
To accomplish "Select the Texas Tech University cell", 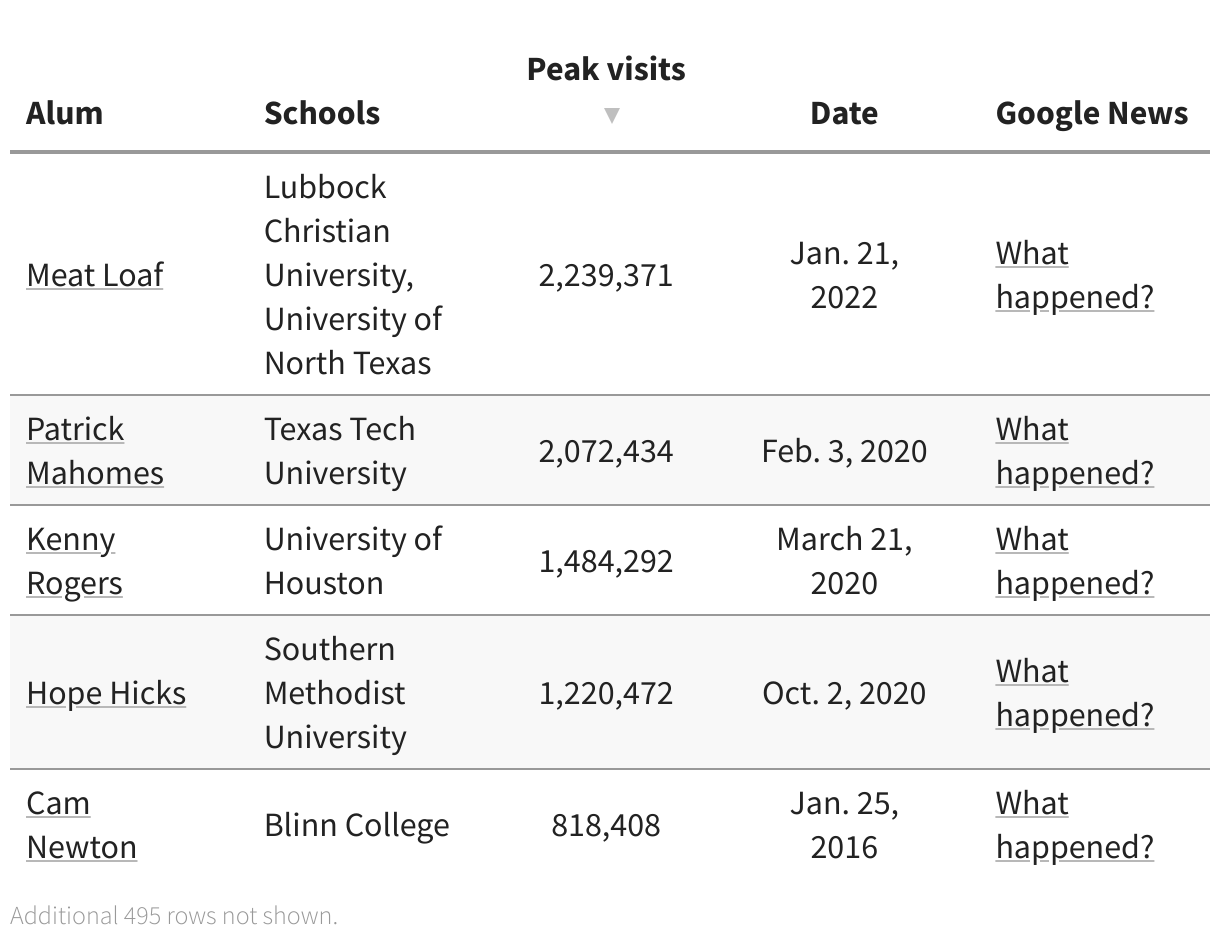I will pyautogui.click(x=339, y=451).
